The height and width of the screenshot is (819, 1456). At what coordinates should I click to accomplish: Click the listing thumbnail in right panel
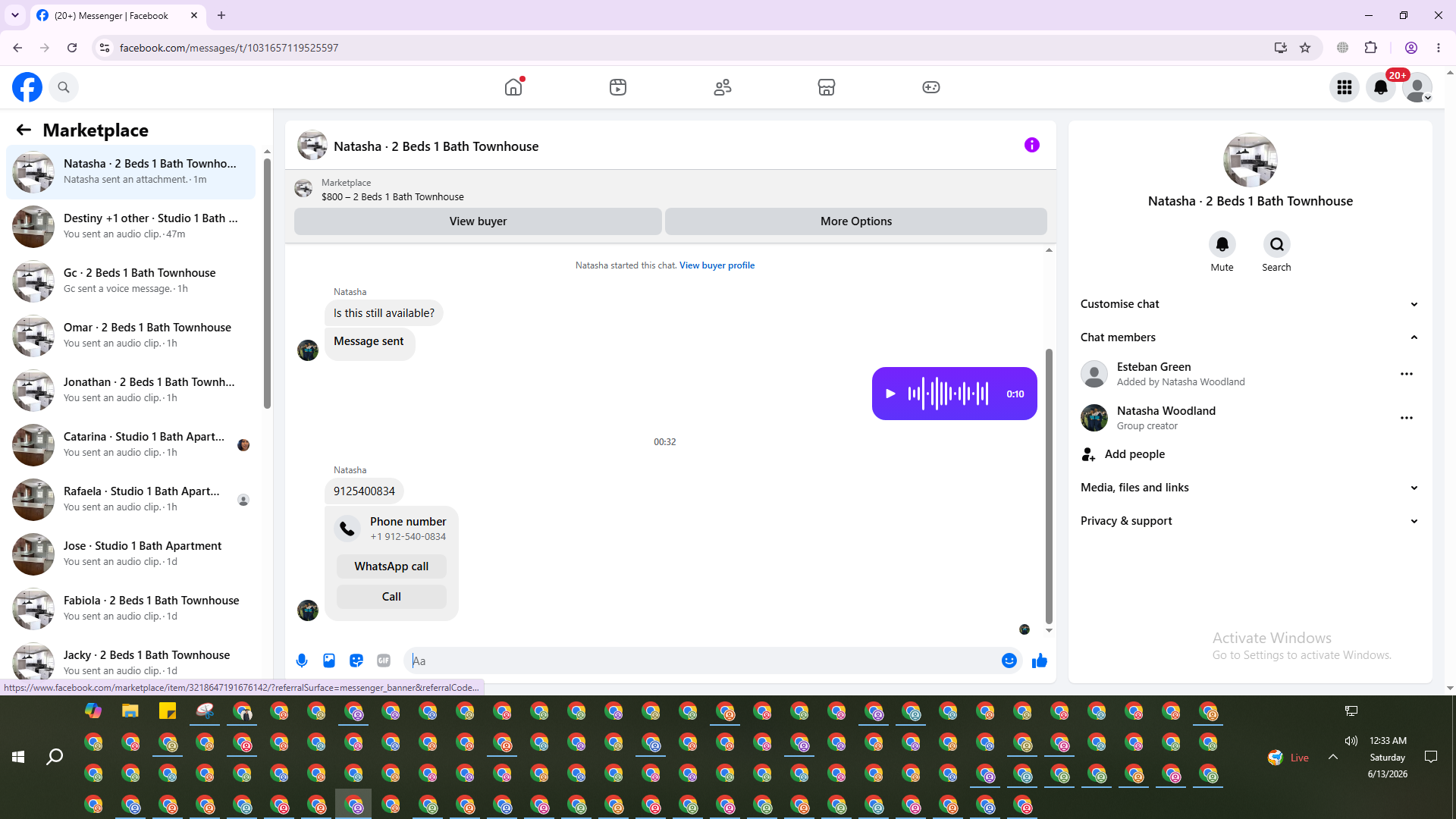[1250, 160]
